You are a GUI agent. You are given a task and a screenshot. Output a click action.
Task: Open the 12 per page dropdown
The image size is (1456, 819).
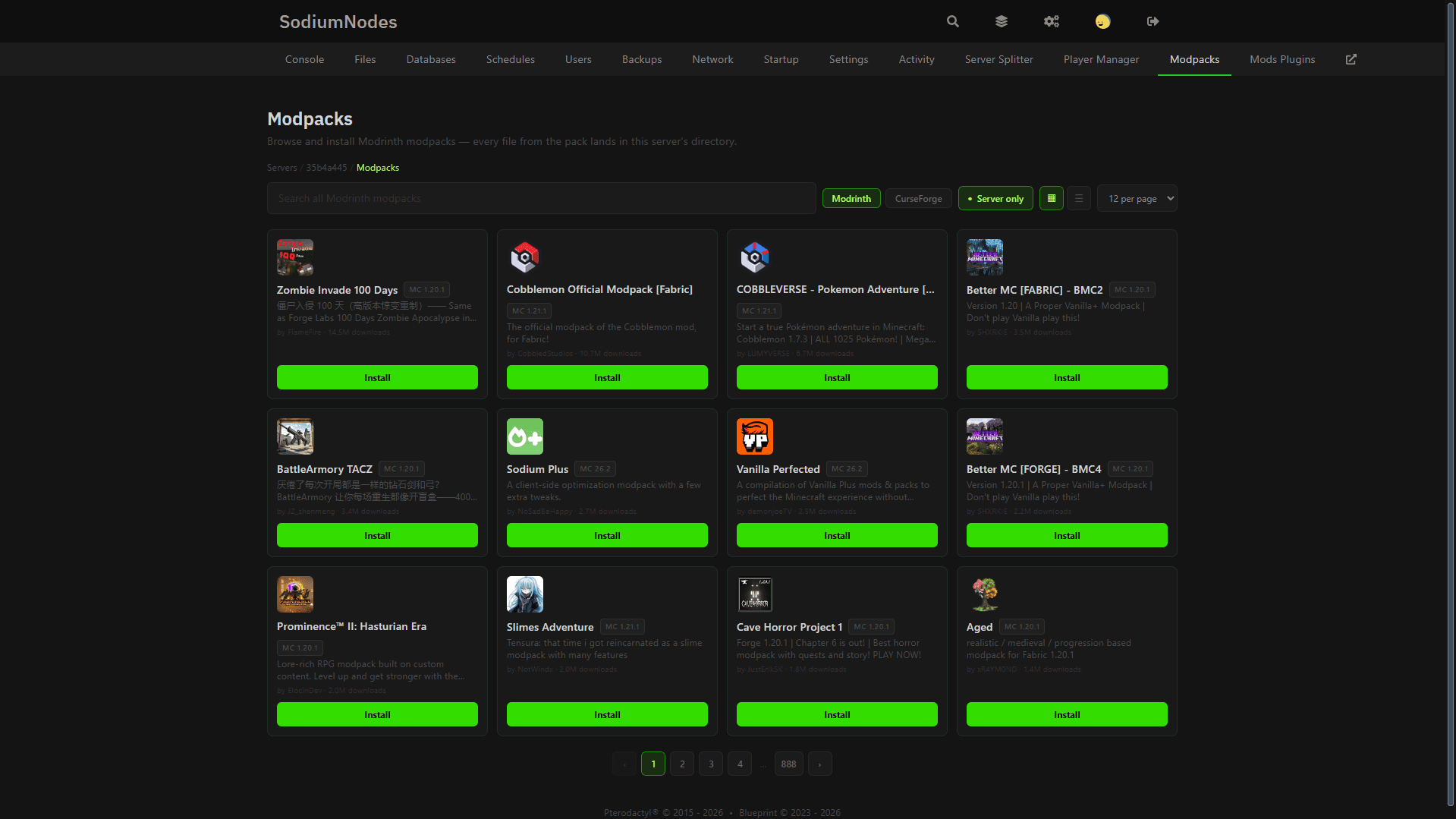point(1137,198)
